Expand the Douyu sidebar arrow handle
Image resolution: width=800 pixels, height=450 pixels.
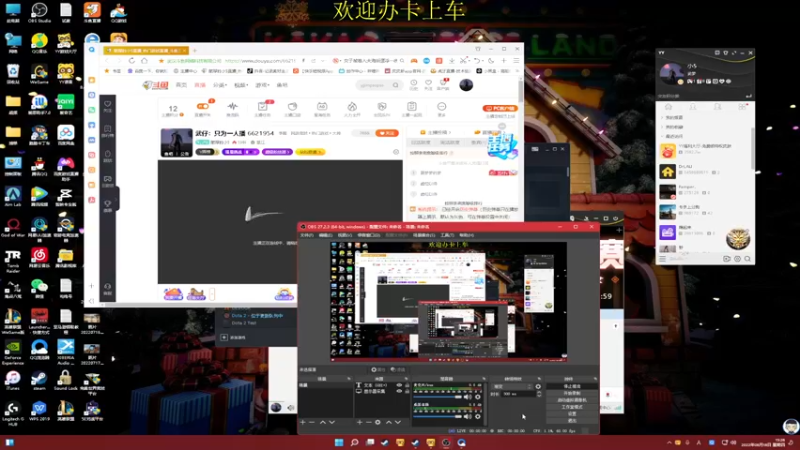[116, 199]
